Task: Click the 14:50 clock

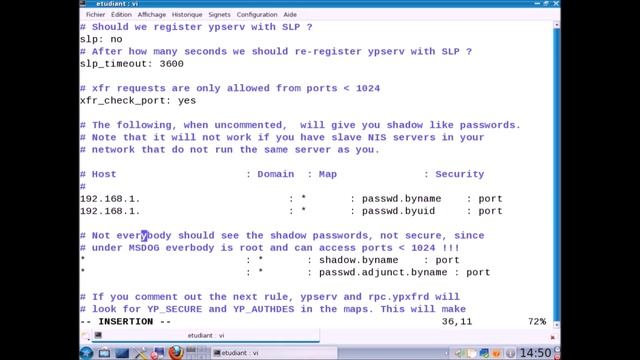Action: coord(535,353)
